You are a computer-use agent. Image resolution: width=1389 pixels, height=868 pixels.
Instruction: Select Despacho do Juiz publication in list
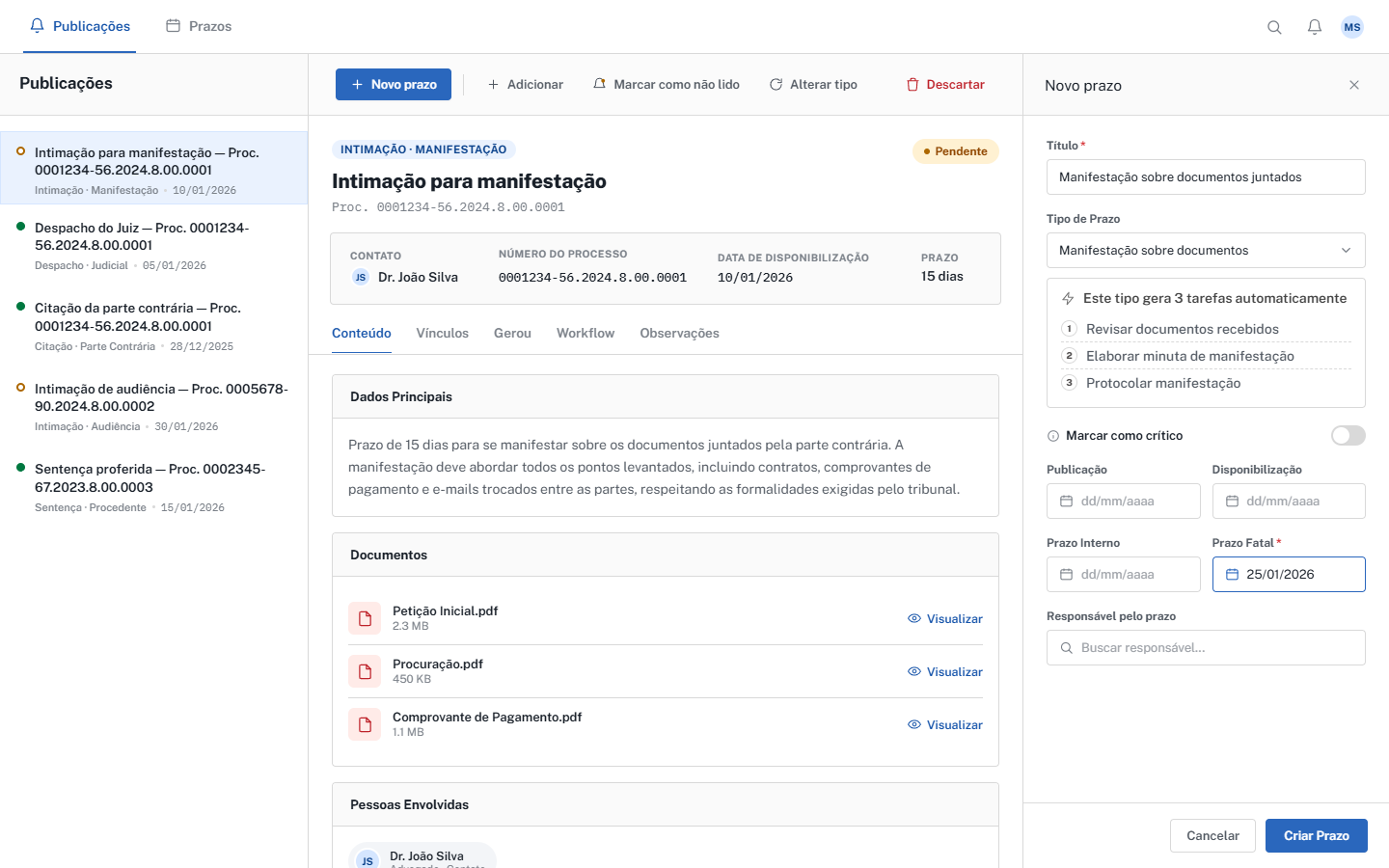pos(154,246)
